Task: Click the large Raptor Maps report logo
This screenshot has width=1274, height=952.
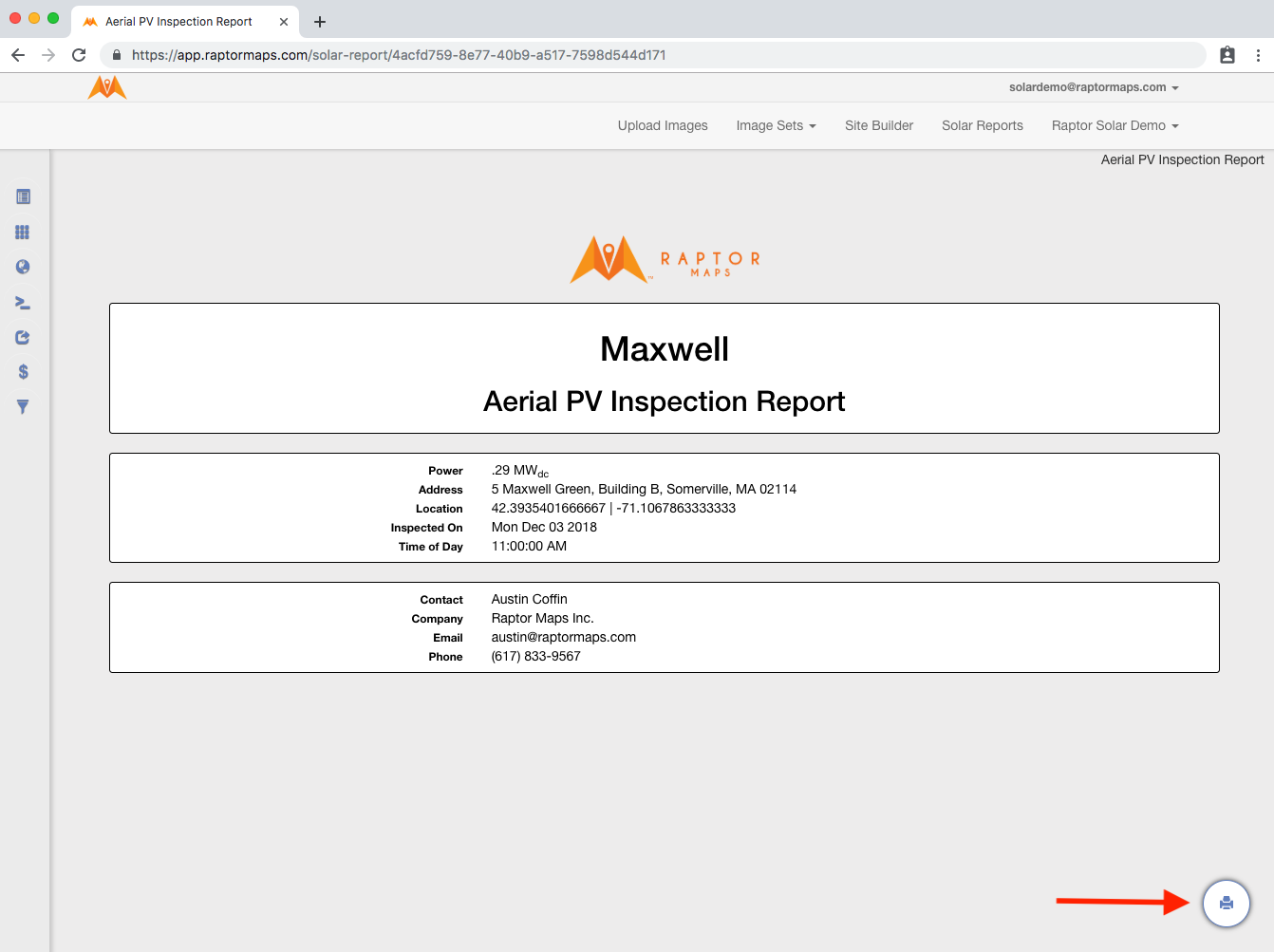Action: point(665,259)
